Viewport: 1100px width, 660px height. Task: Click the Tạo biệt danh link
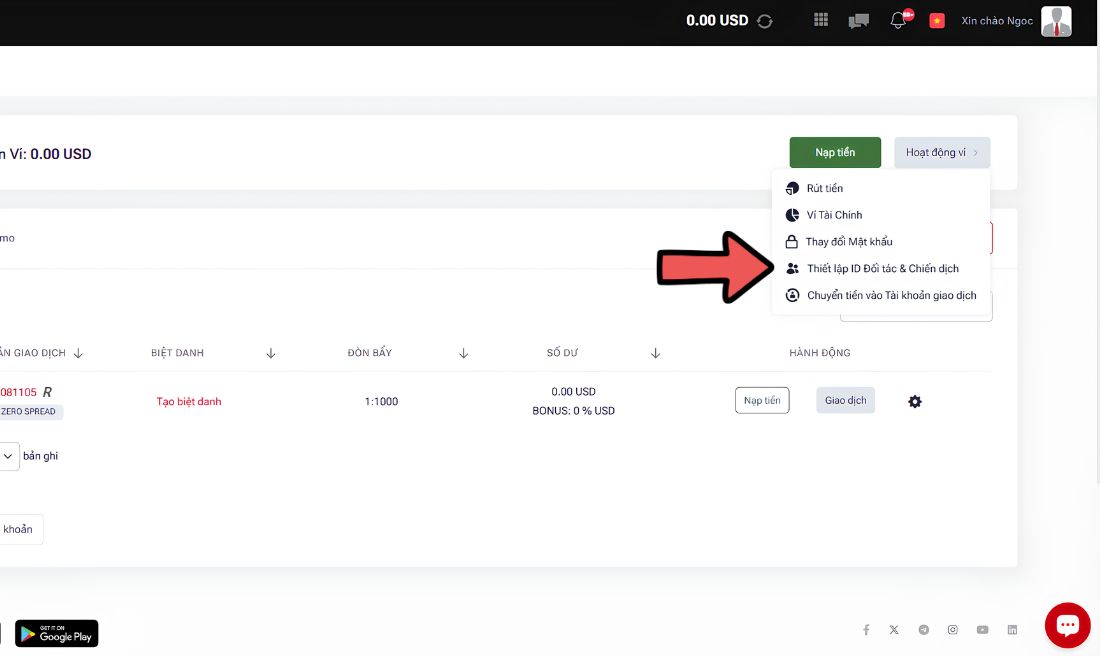[x=189, y=401]
